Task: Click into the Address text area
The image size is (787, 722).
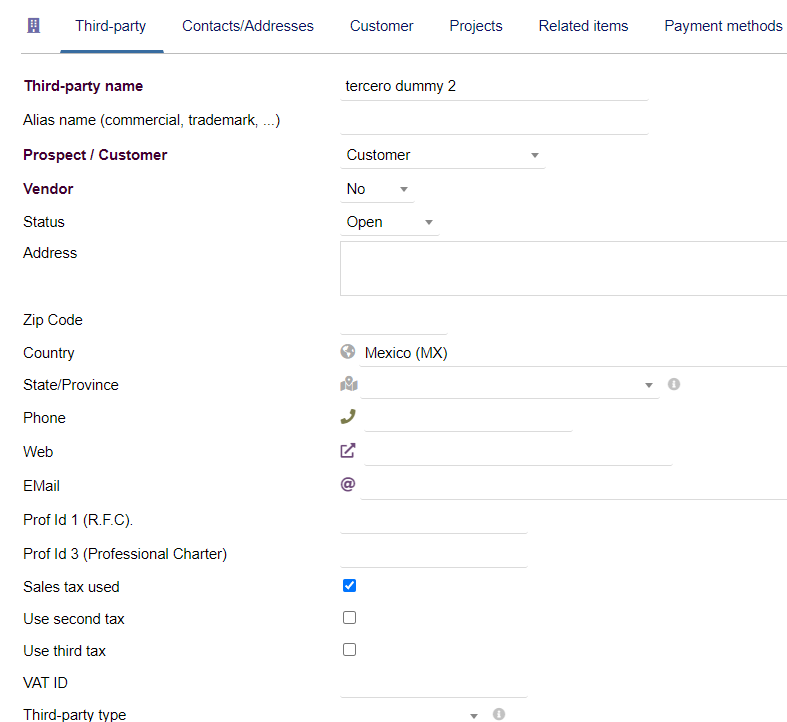Action: coord(564,269)
